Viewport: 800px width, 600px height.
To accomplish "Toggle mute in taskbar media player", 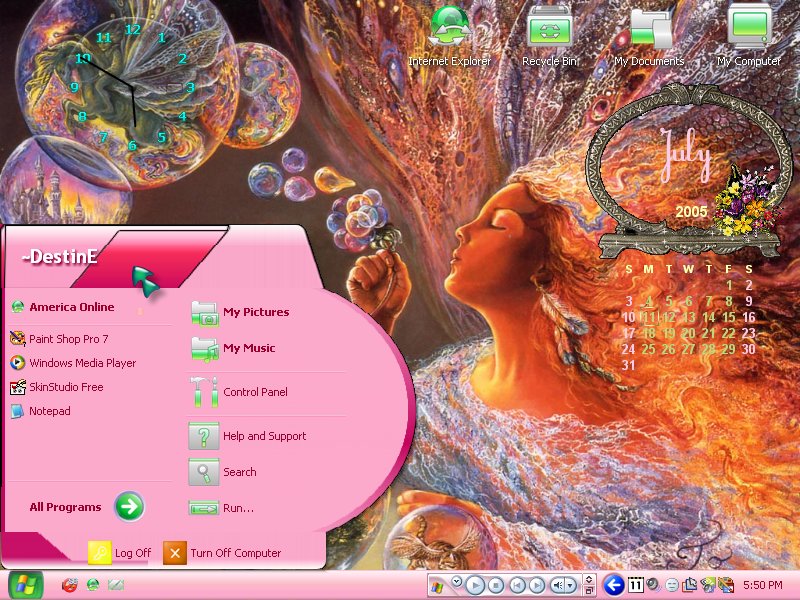I will coord(557,585).
